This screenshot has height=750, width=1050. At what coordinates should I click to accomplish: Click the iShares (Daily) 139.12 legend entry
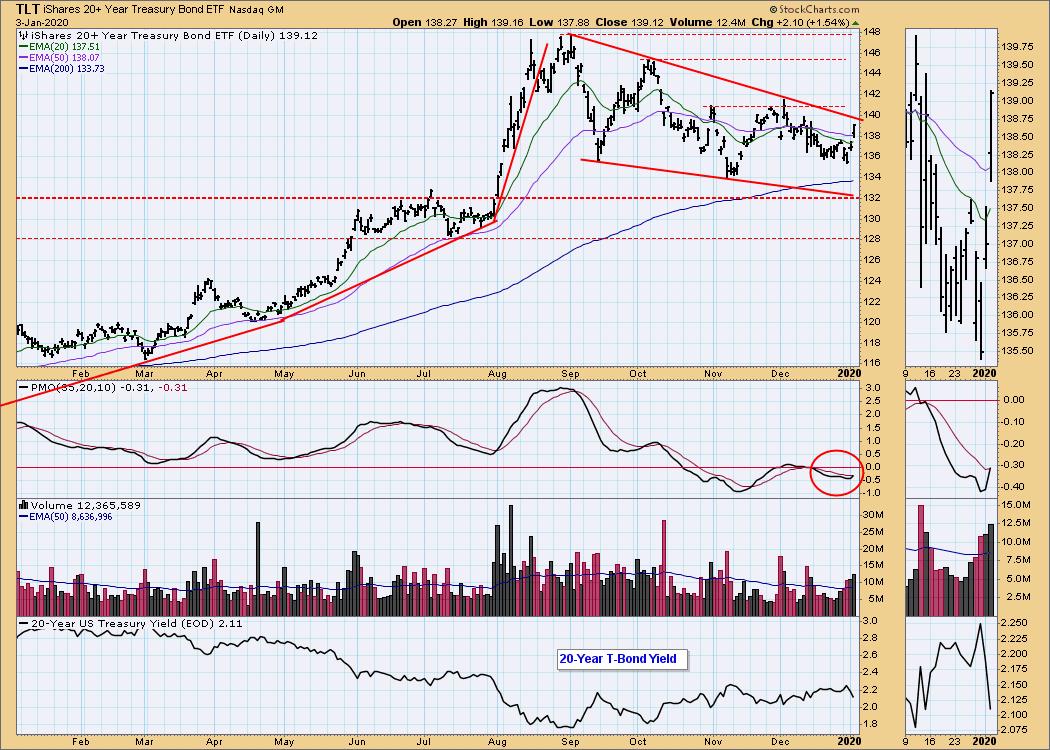tap(174, 35)
